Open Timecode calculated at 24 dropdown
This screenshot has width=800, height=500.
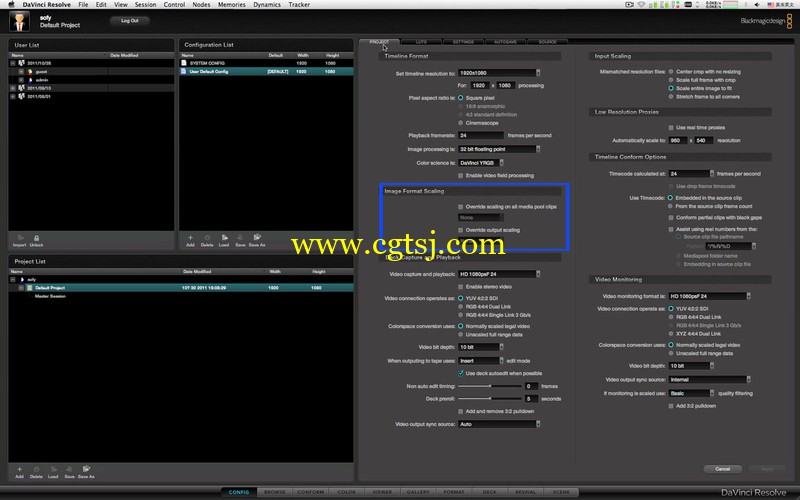click(691, 173)
